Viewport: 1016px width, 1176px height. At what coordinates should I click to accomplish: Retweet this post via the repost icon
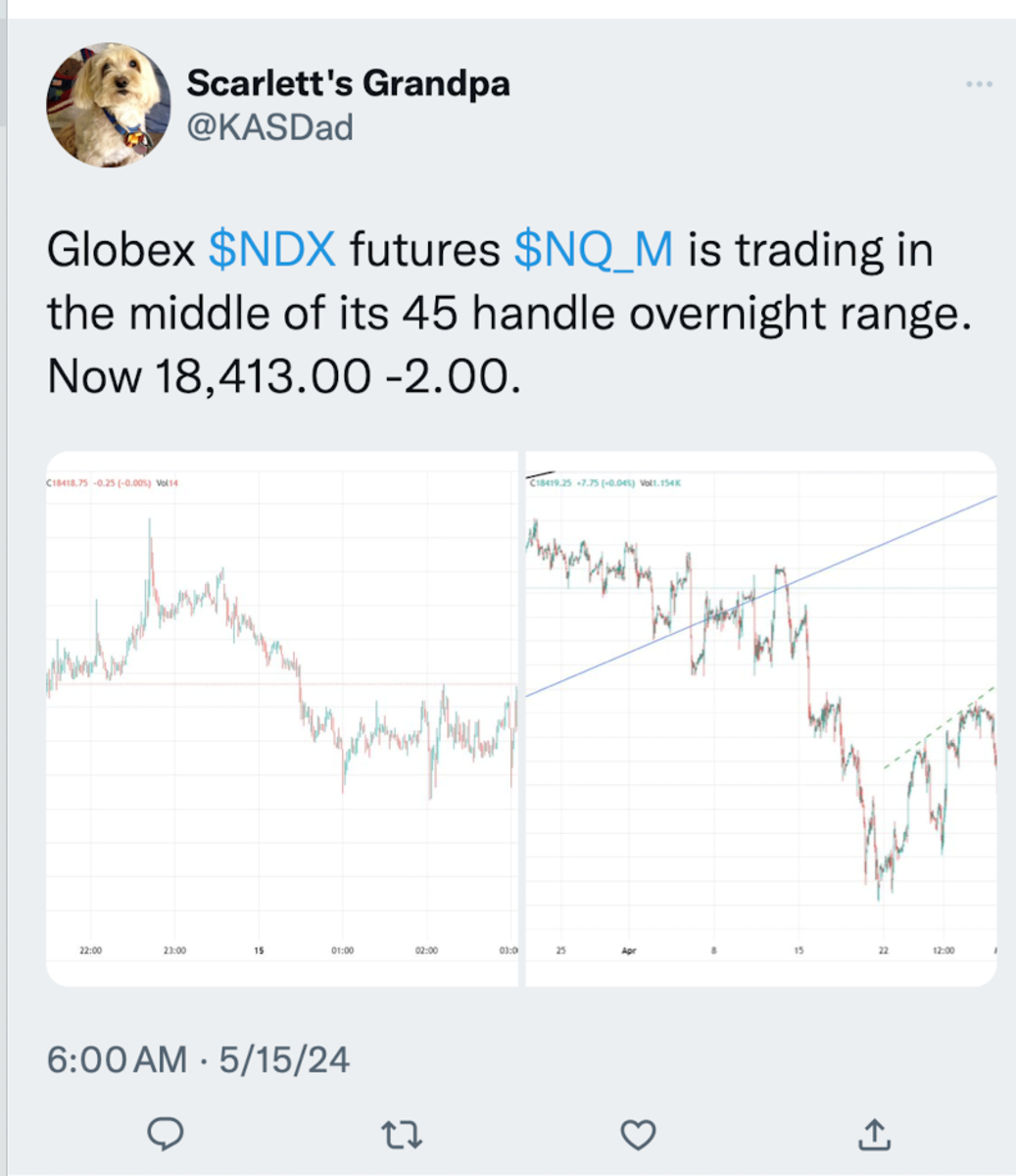coord(402,1135)
